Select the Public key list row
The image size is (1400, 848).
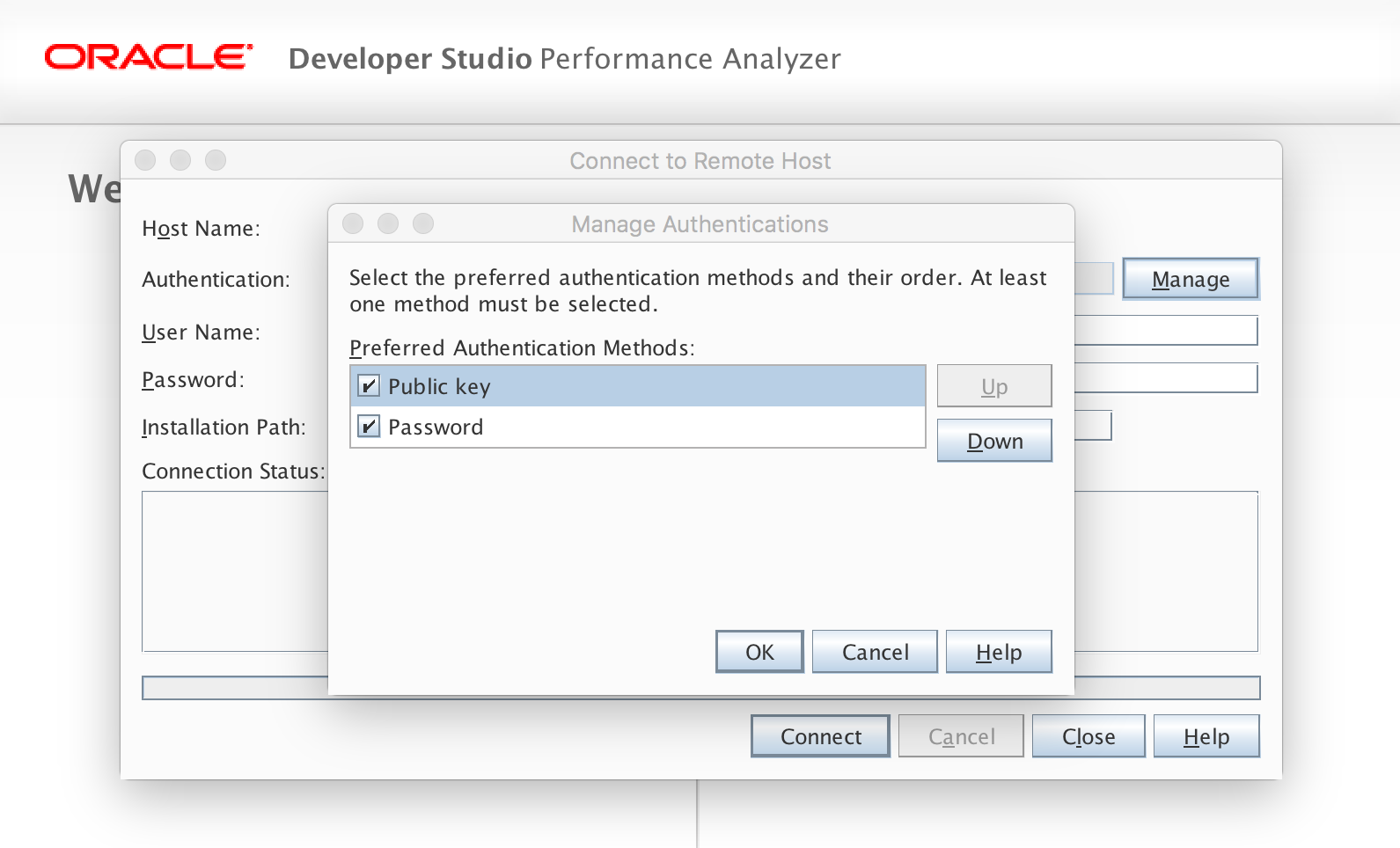point(638,386)
